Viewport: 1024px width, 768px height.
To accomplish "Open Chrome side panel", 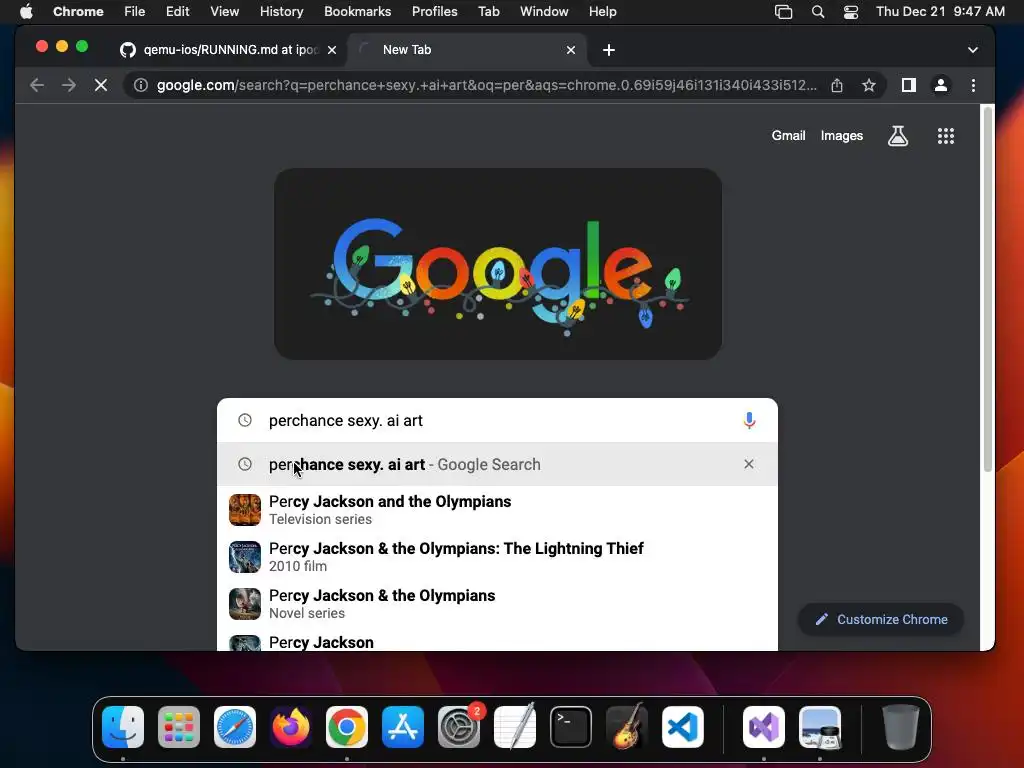I will 908,85.
